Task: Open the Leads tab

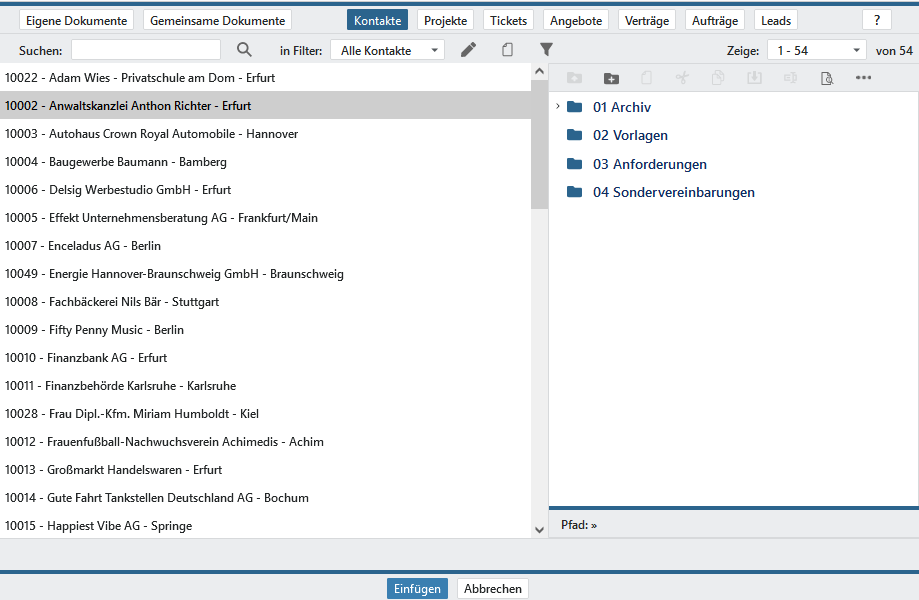Action: (x=775, y=20)
